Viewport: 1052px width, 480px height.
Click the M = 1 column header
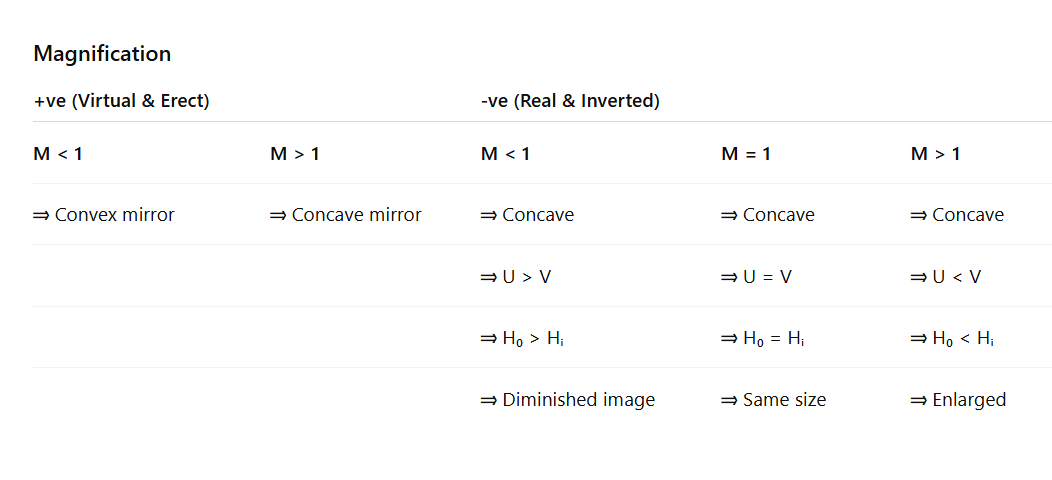pos(746,154)
